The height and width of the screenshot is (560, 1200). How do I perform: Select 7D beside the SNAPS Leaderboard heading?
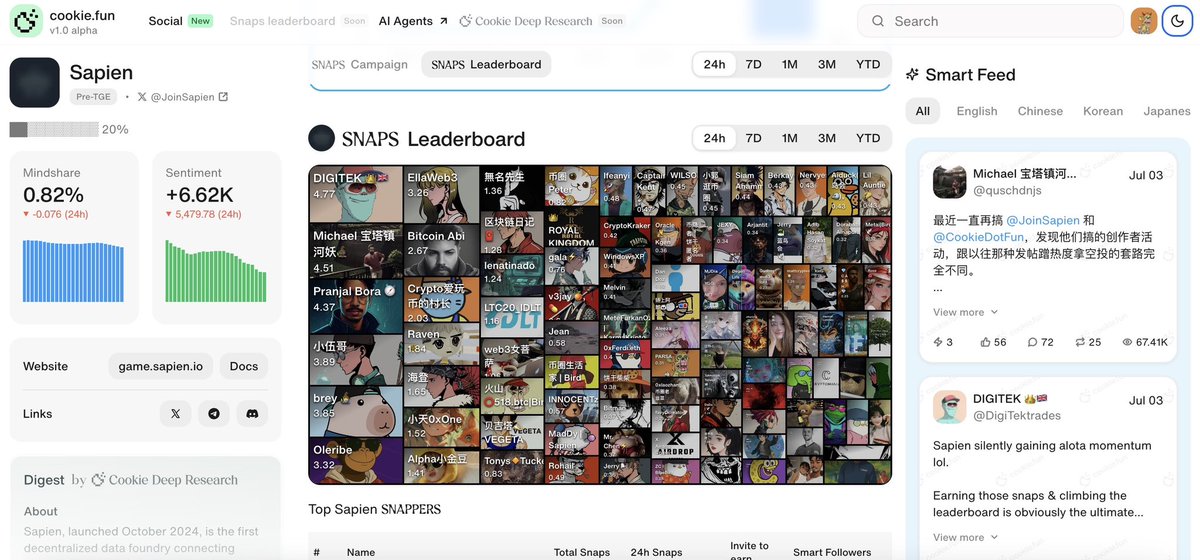pyautogui.click(x=753, y=138)
